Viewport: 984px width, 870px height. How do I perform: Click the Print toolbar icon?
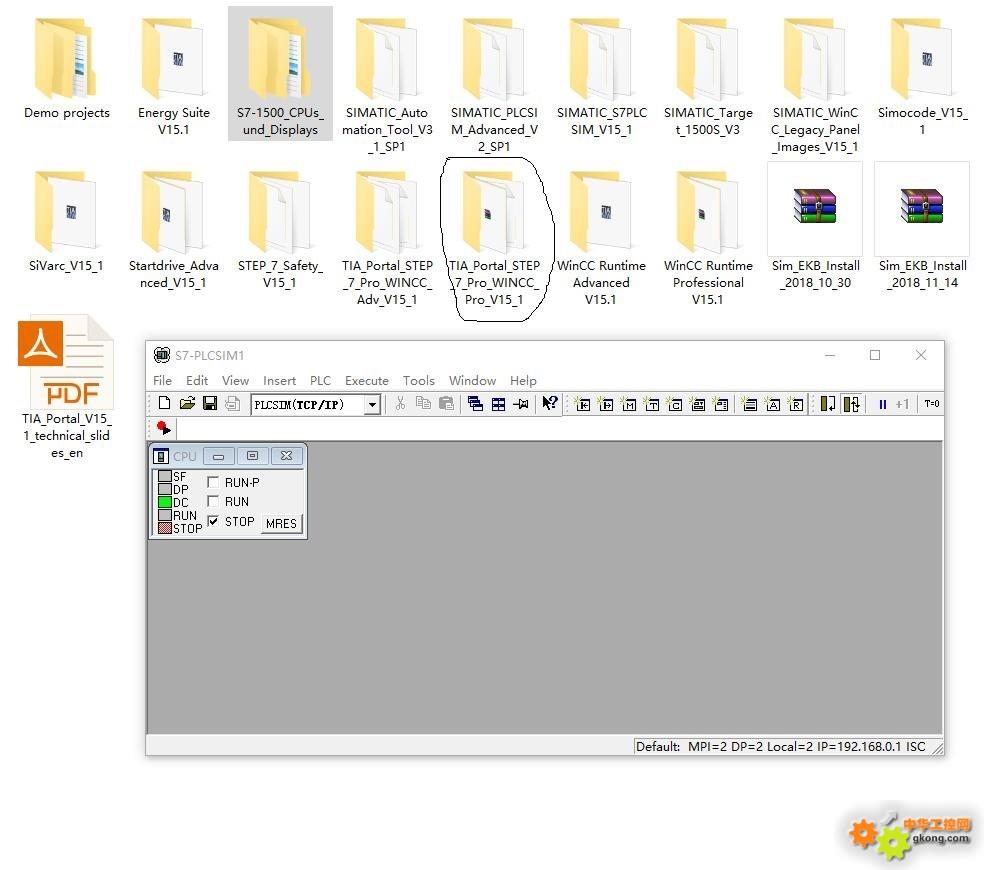(232, 404)
